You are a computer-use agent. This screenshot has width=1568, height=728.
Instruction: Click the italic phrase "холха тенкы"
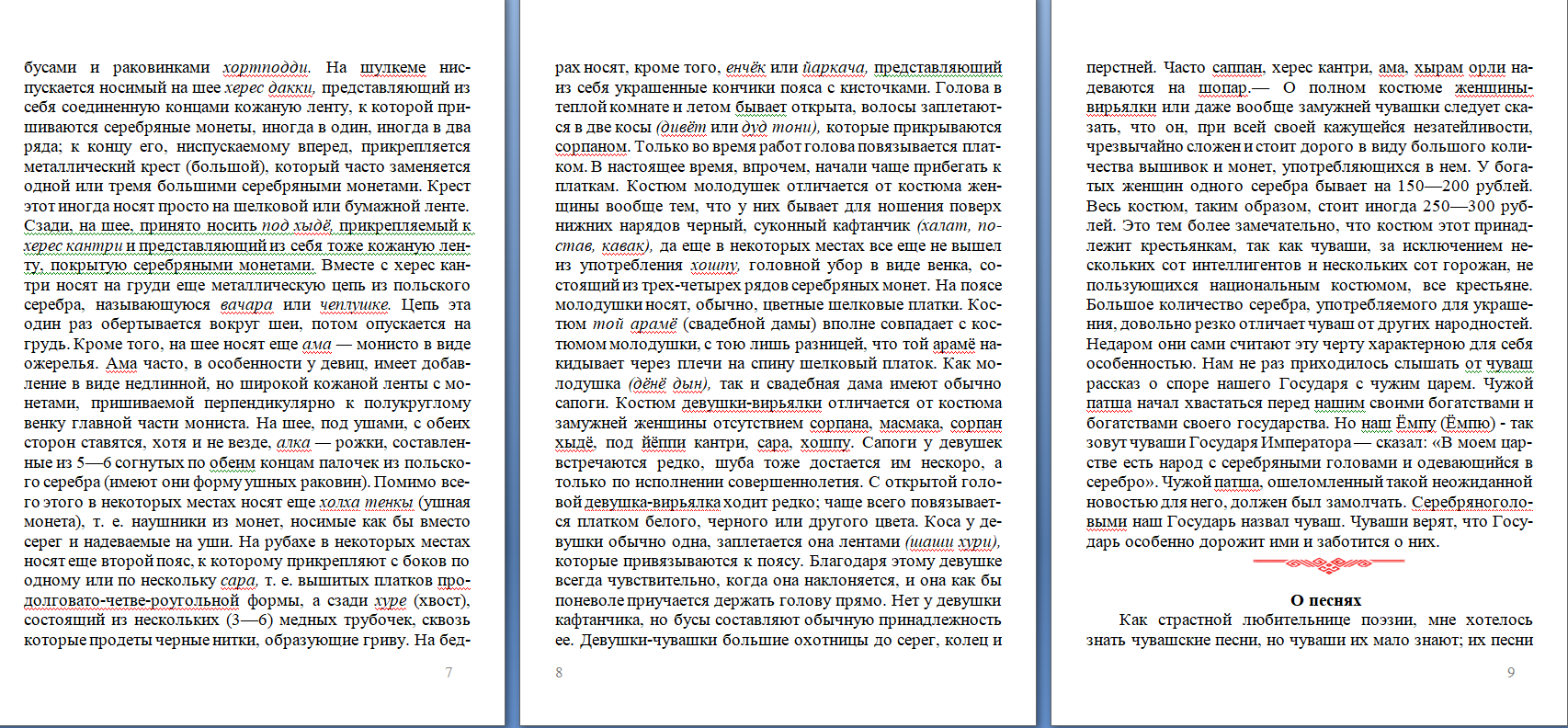[x=367, y=502]
